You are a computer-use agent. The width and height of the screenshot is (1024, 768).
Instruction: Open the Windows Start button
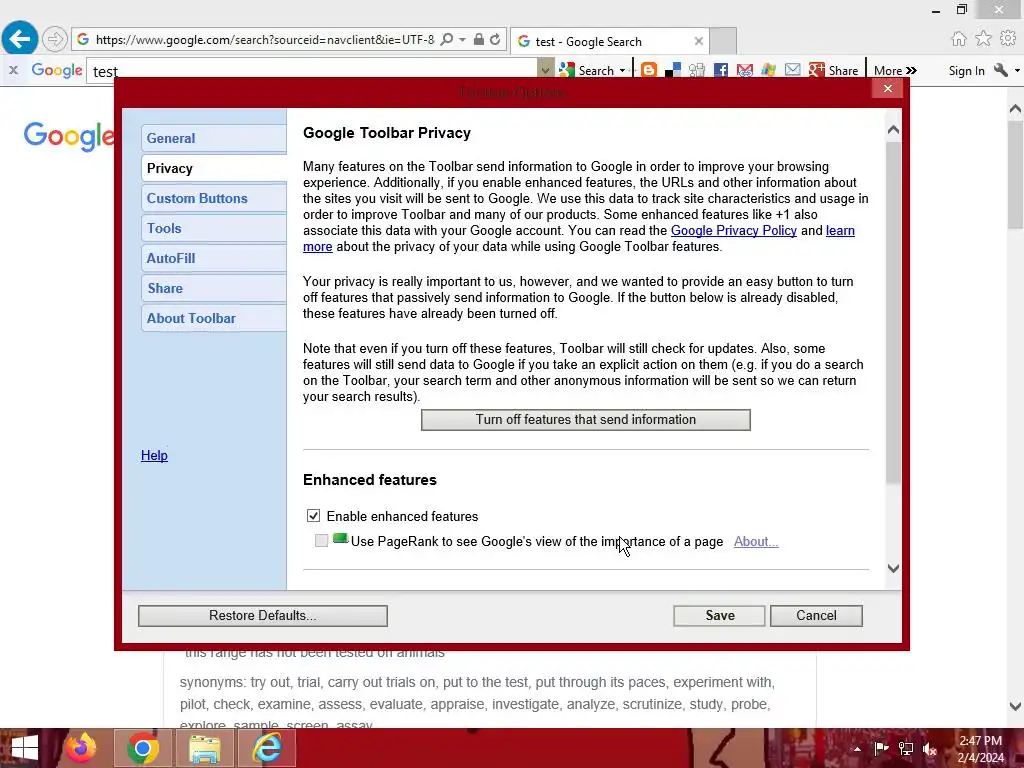[25, 748]
